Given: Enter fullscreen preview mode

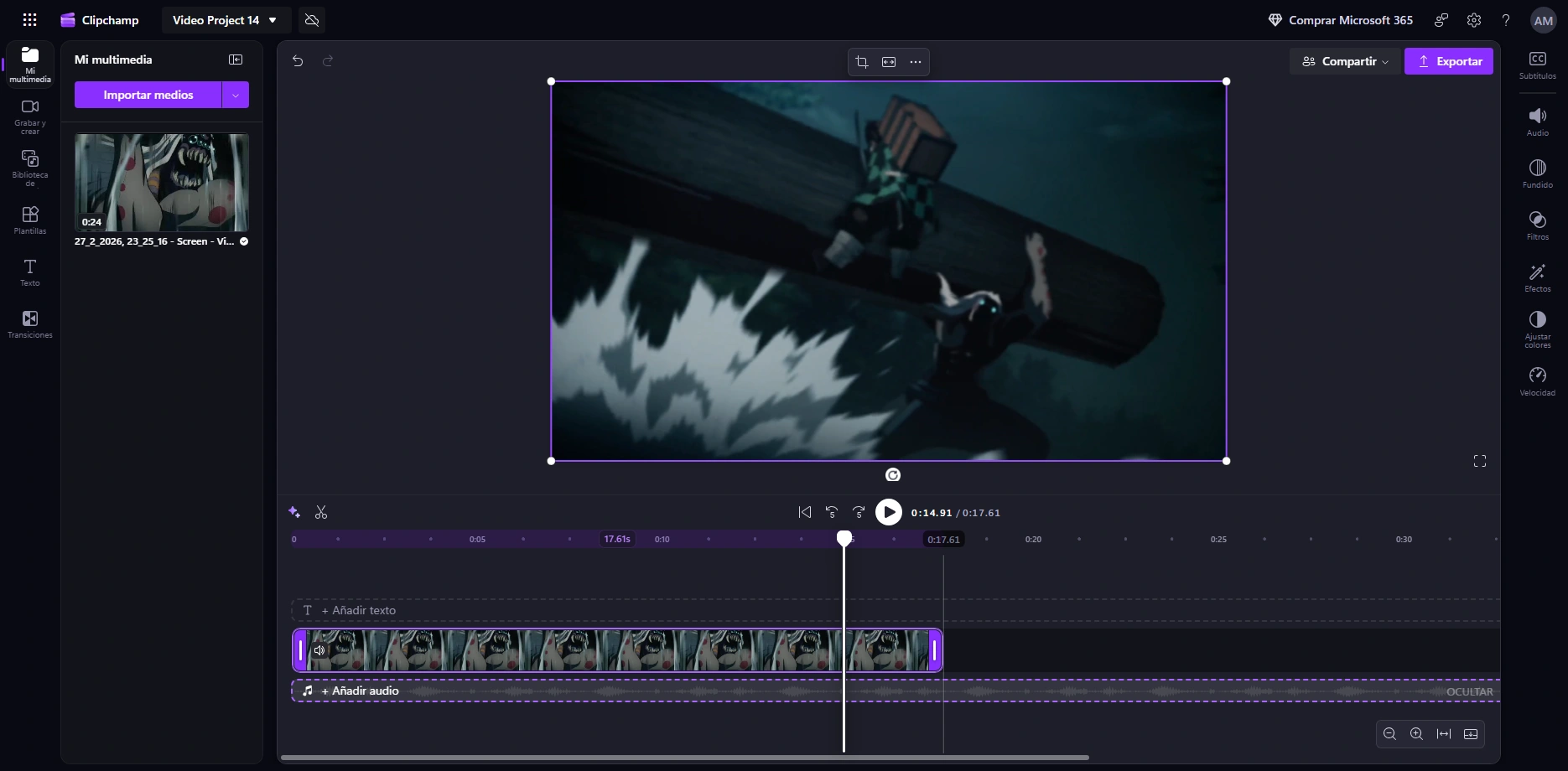Looking at the screenshot, I should pyautogui.click(x=1480, y=461).
